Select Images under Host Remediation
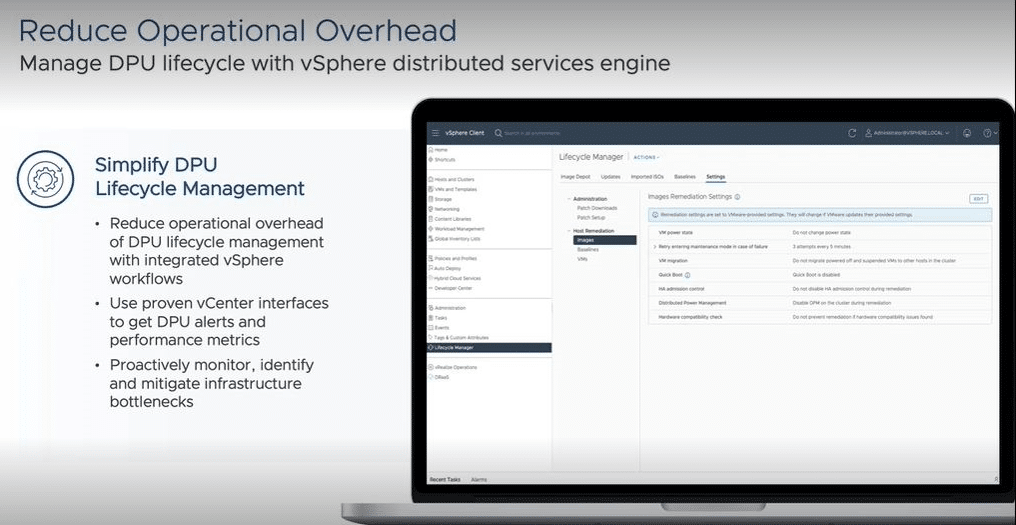The image size is (1016, 525). [x=605, y=240]
